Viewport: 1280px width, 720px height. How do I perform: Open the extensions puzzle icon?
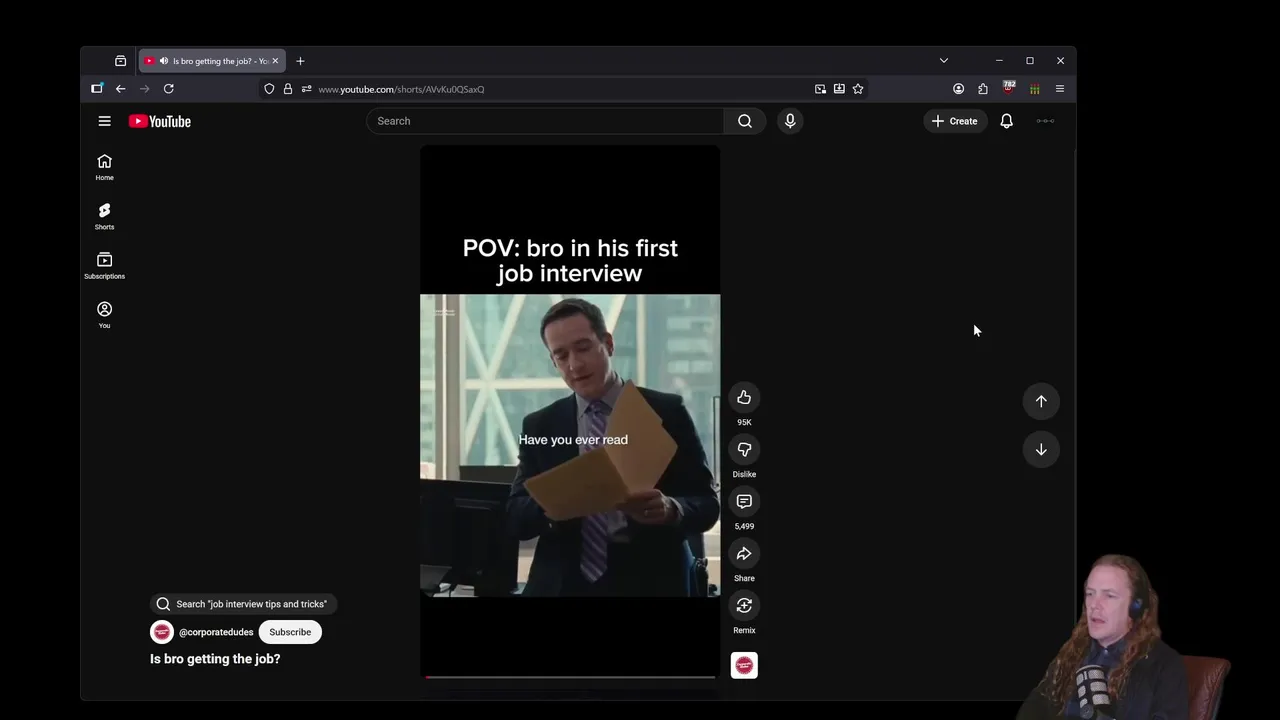point(983,89)
